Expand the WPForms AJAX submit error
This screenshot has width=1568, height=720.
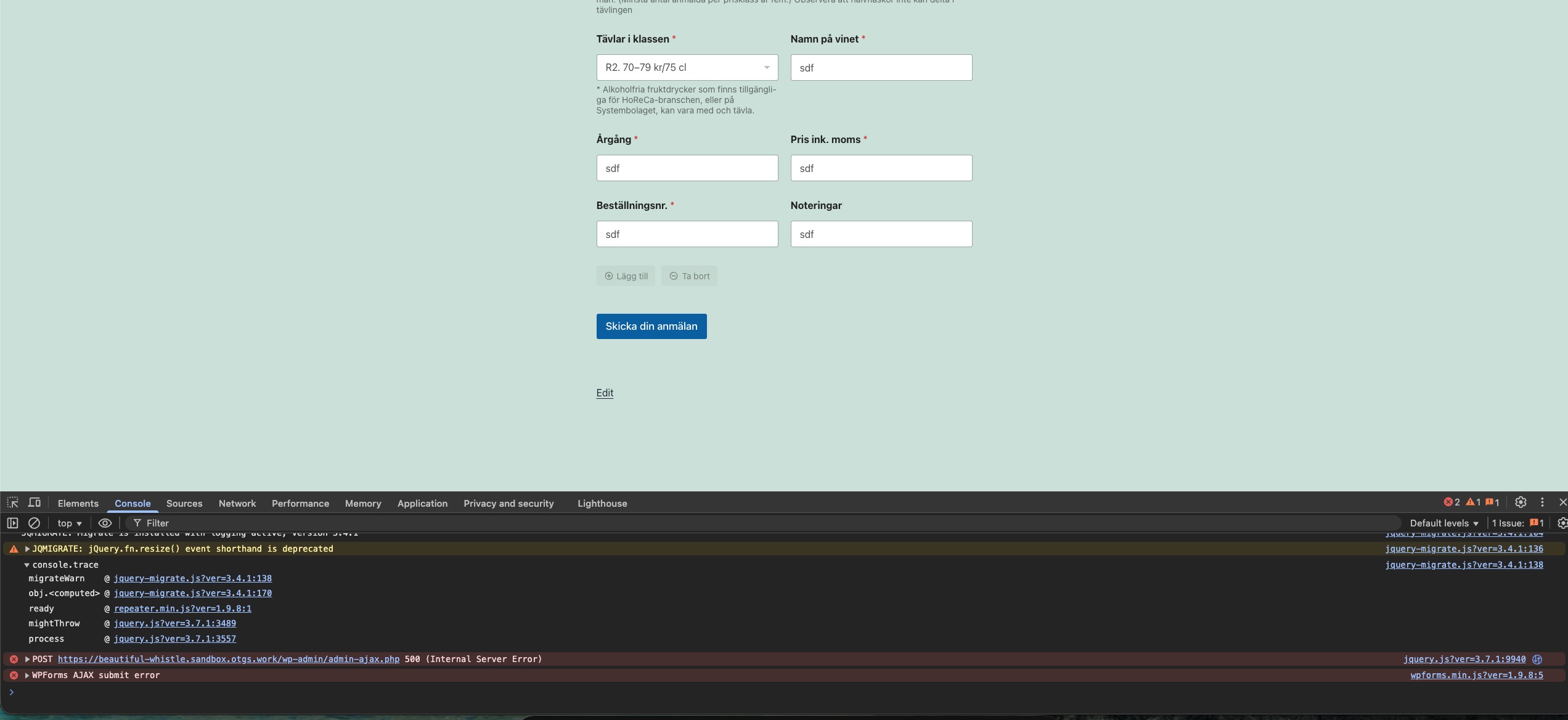tap(27, 675)
